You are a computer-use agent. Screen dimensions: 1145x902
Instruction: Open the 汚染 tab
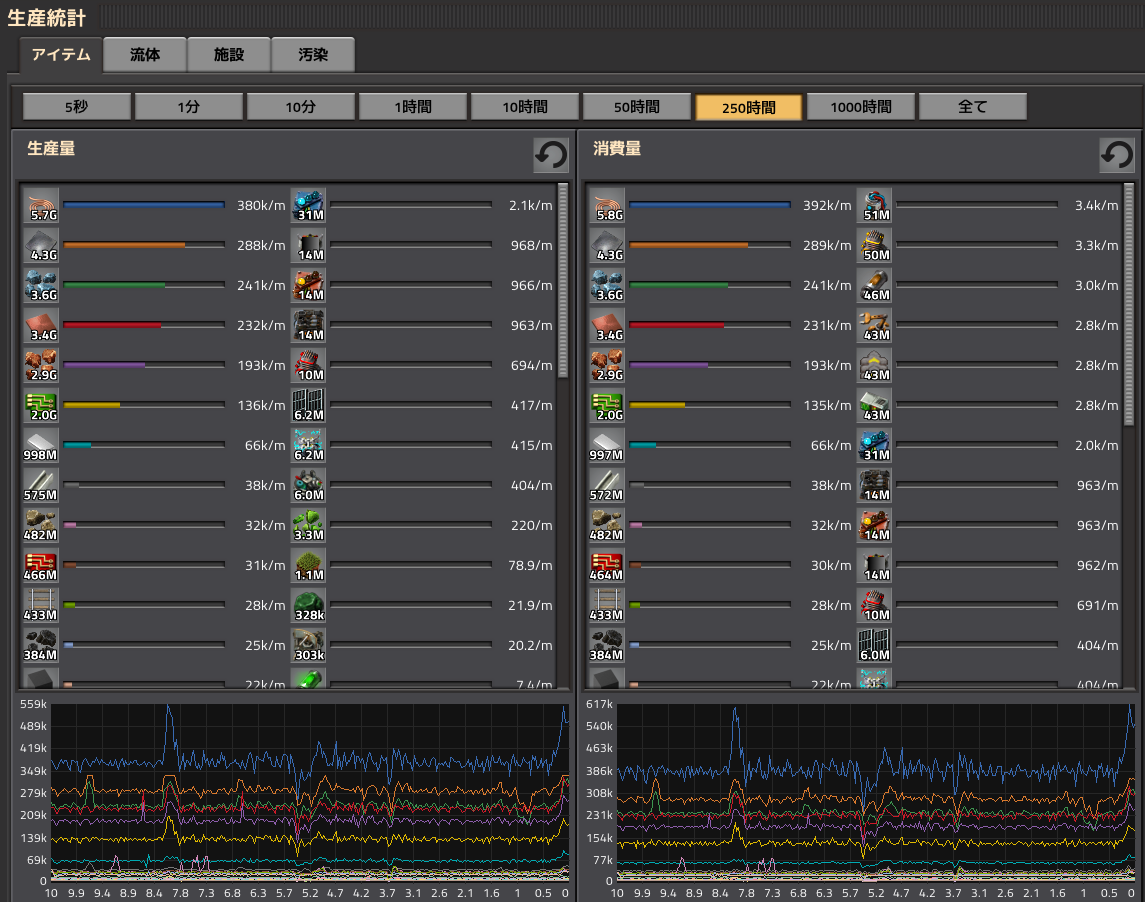click(313, 55)
